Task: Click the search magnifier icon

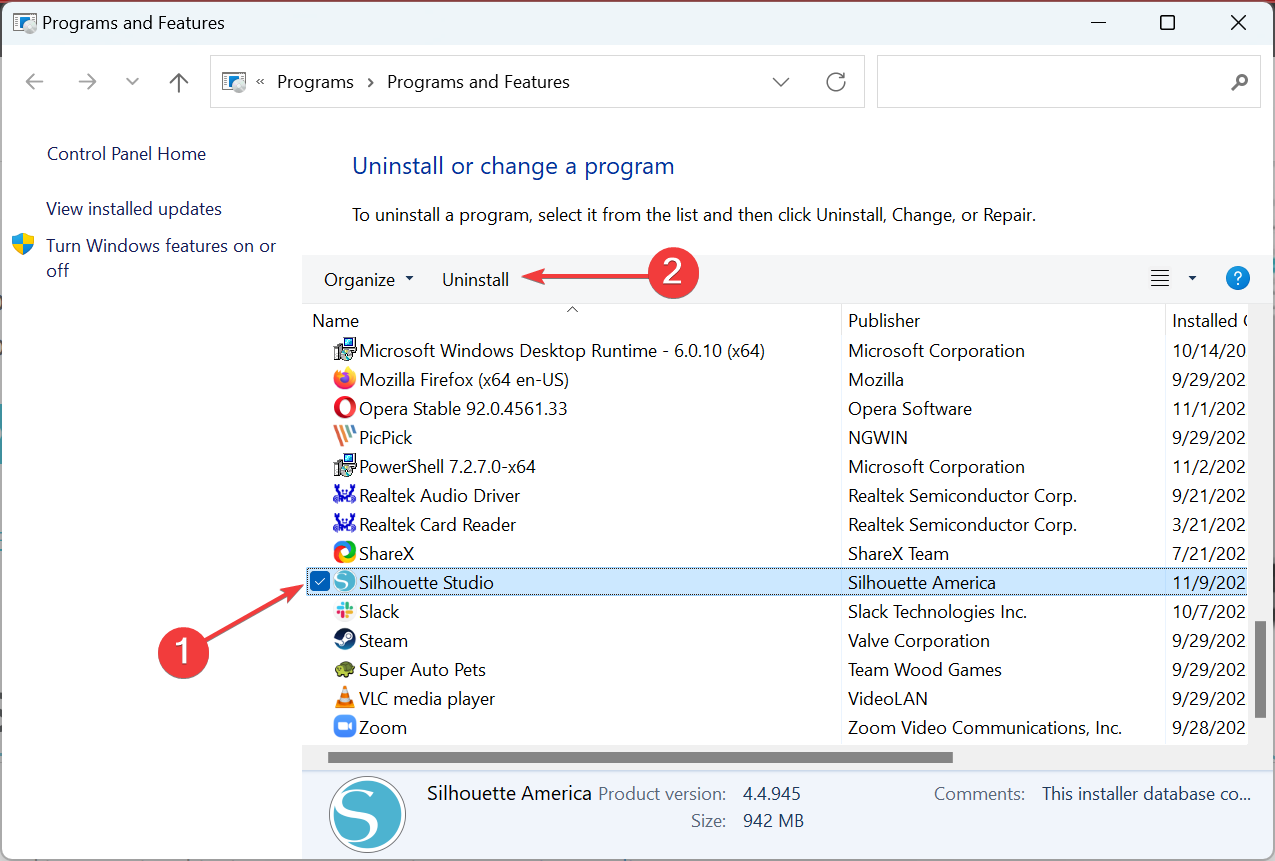Action: pos(1239,82)
